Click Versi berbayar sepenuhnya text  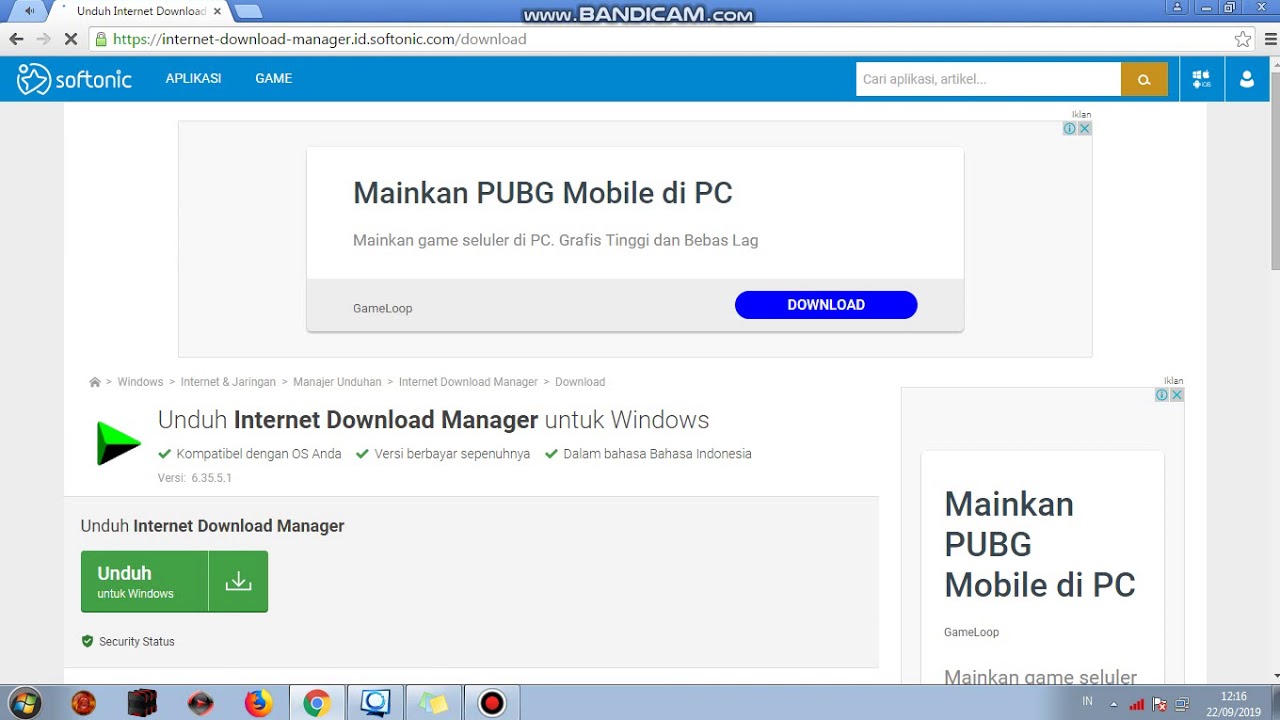coord(452,454)
